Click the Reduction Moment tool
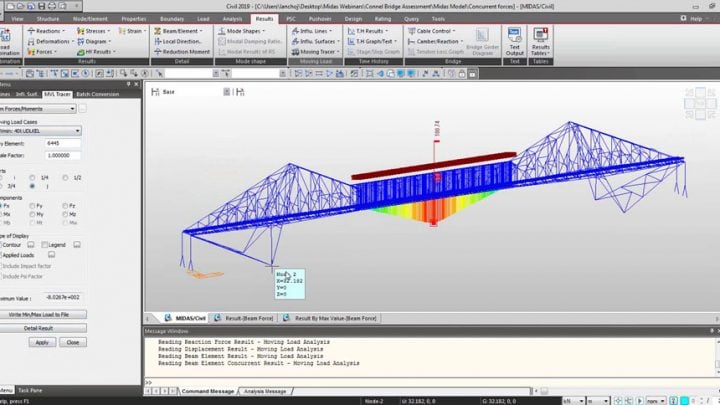The image size is (720, 405). [182, 52]
